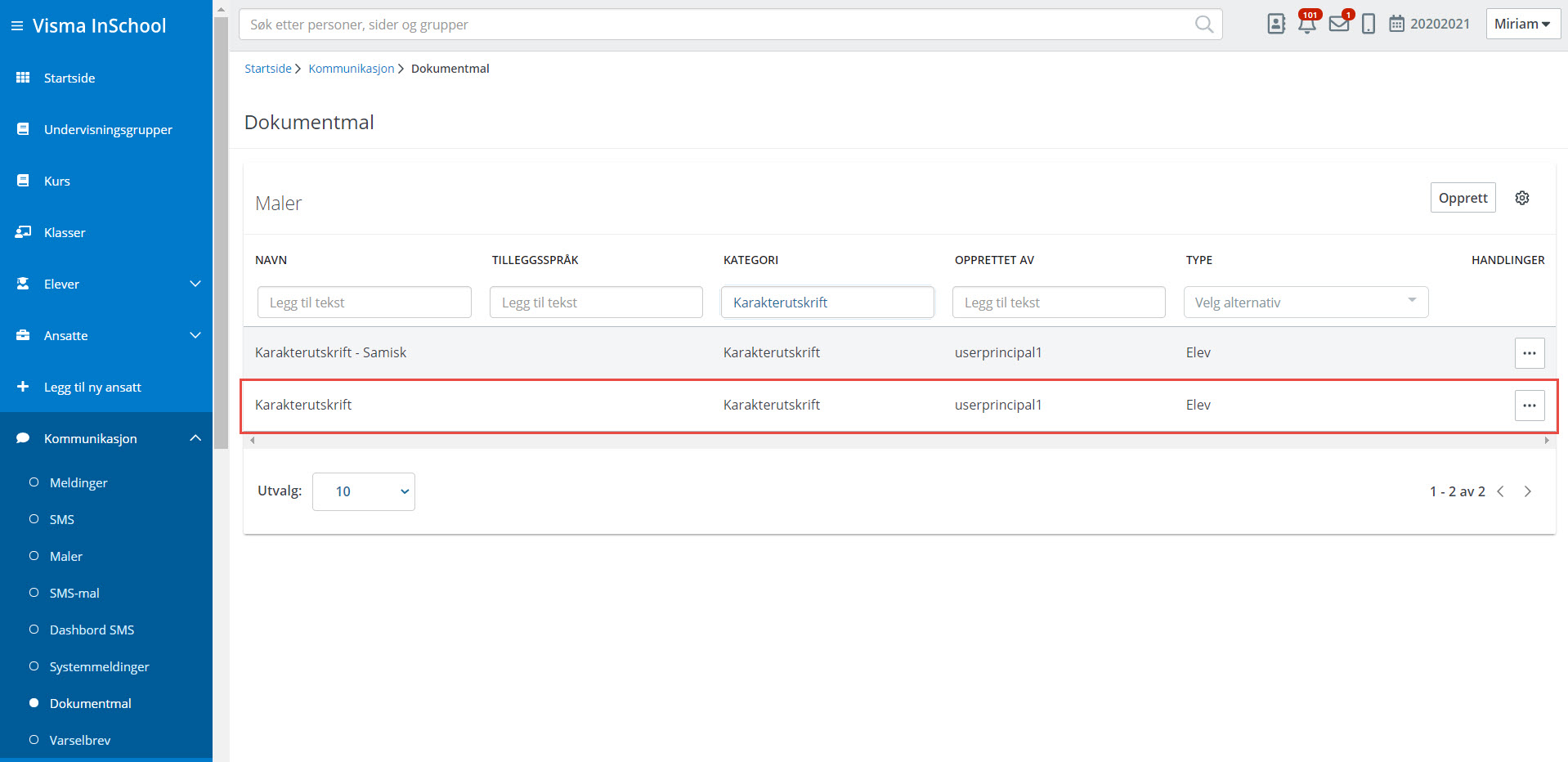
Task: Open actions menu for Karakterutskrift - Samisk row
Action: [x=1529, y=353]
